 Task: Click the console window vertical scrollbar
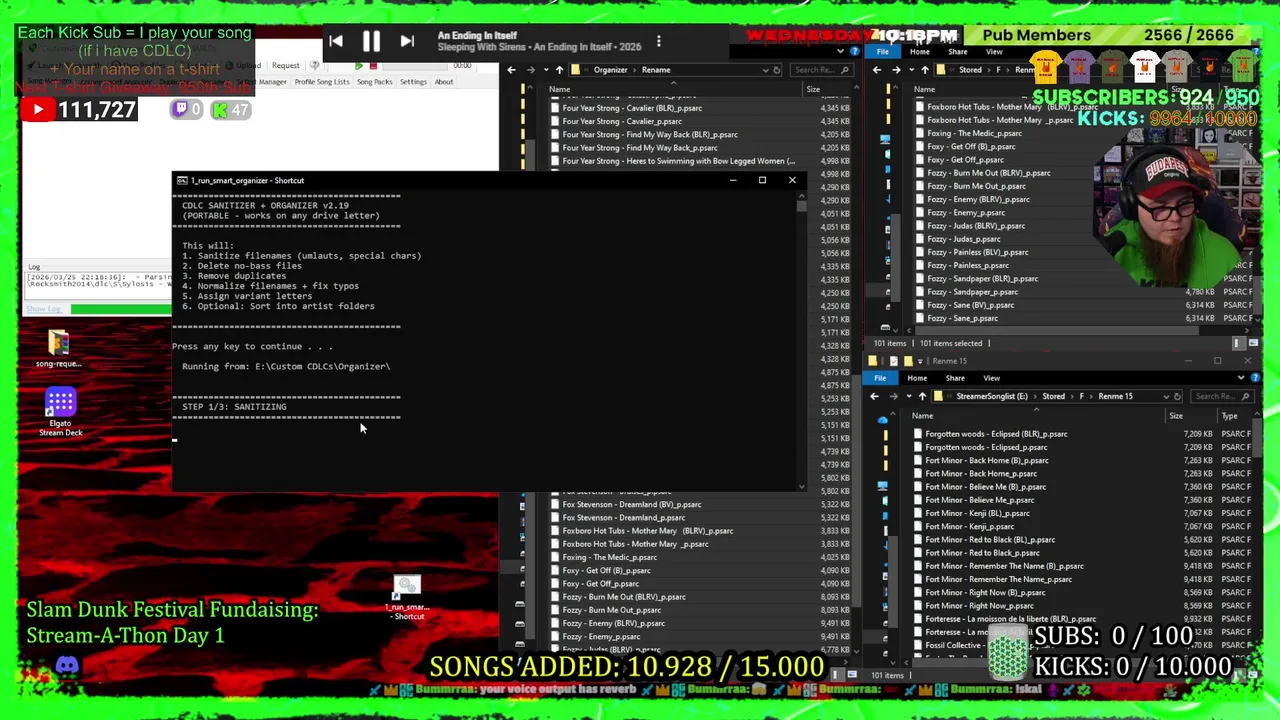(801, 340)
